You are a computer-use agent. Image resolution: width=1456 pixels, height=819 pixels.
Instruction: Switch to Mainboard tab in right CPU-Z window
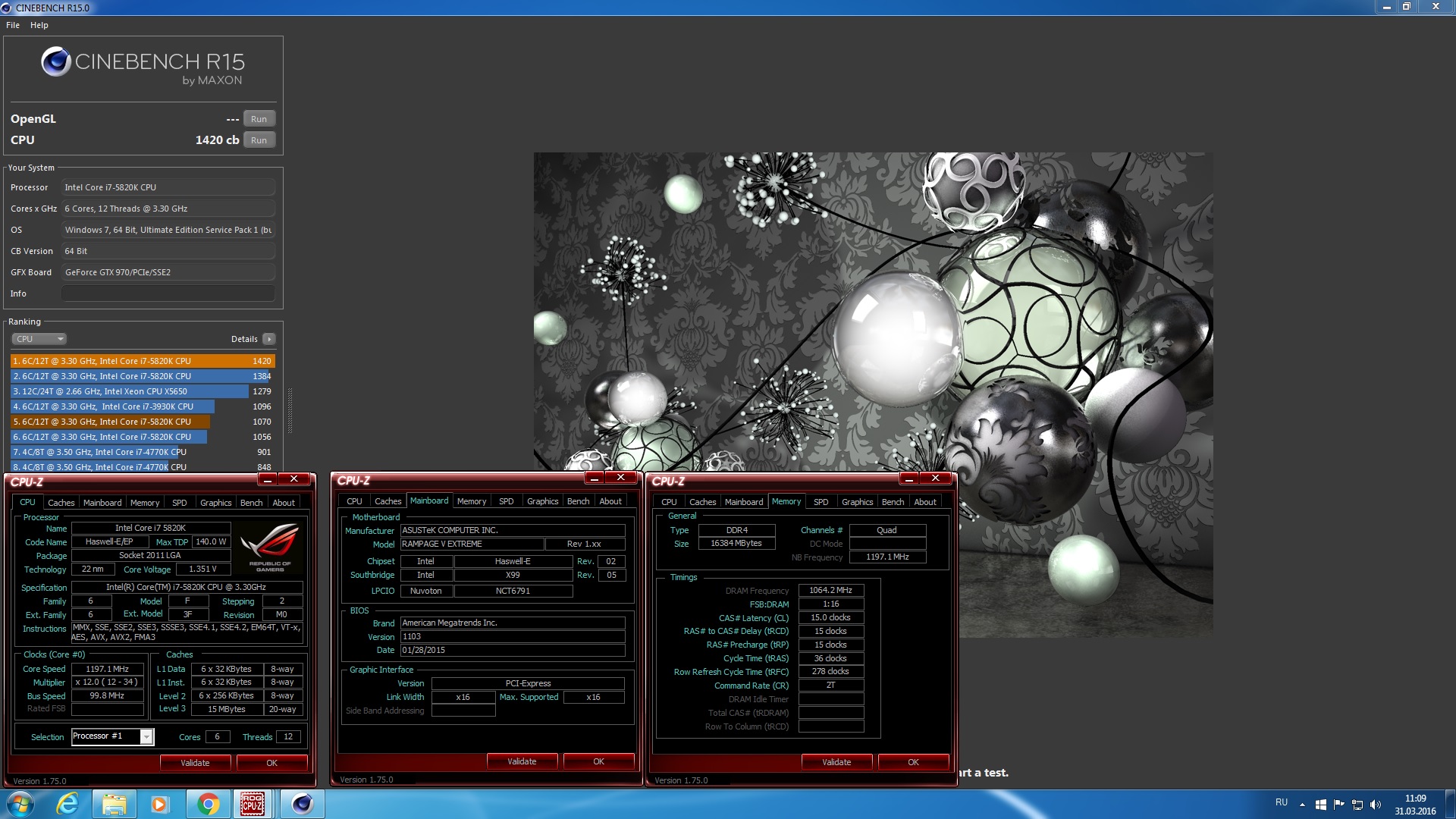(744, 502)
